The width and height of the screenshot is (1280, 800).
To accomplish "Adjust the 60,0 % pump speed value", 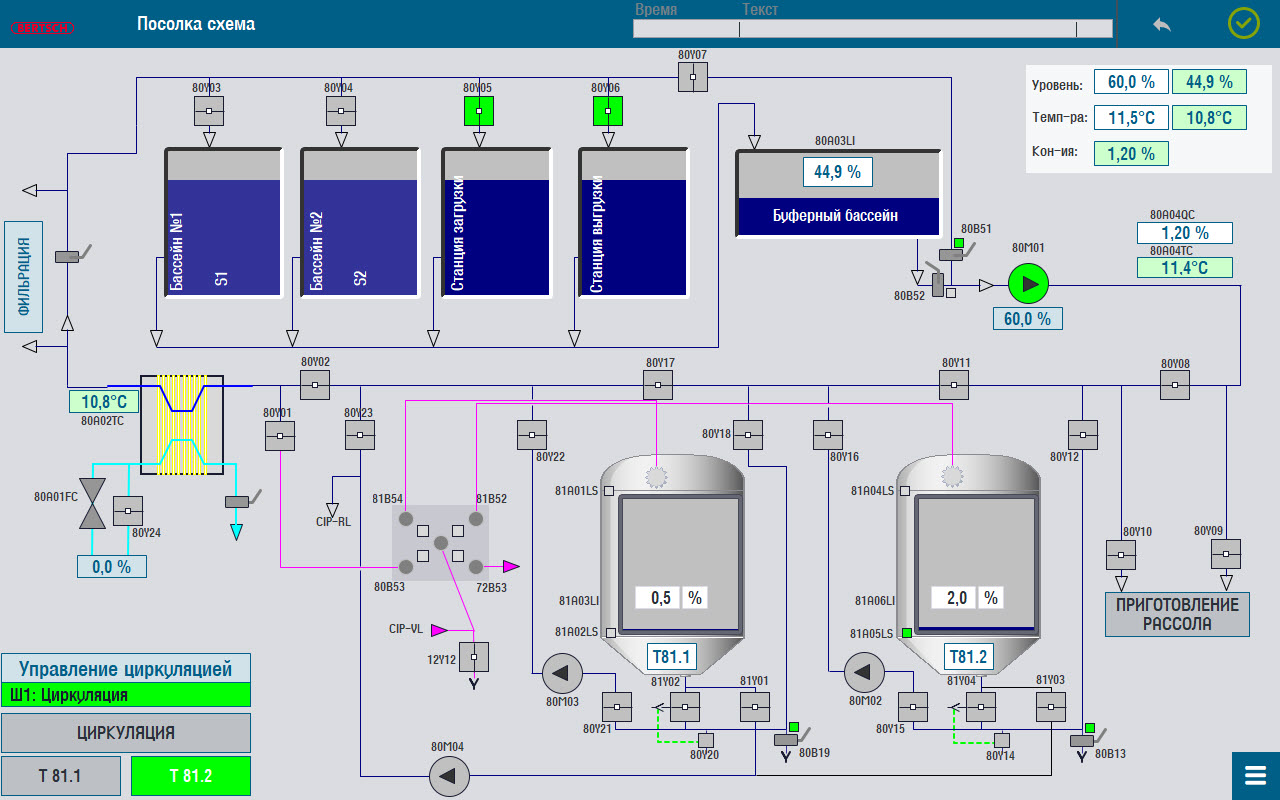I will click(1027, 318).
